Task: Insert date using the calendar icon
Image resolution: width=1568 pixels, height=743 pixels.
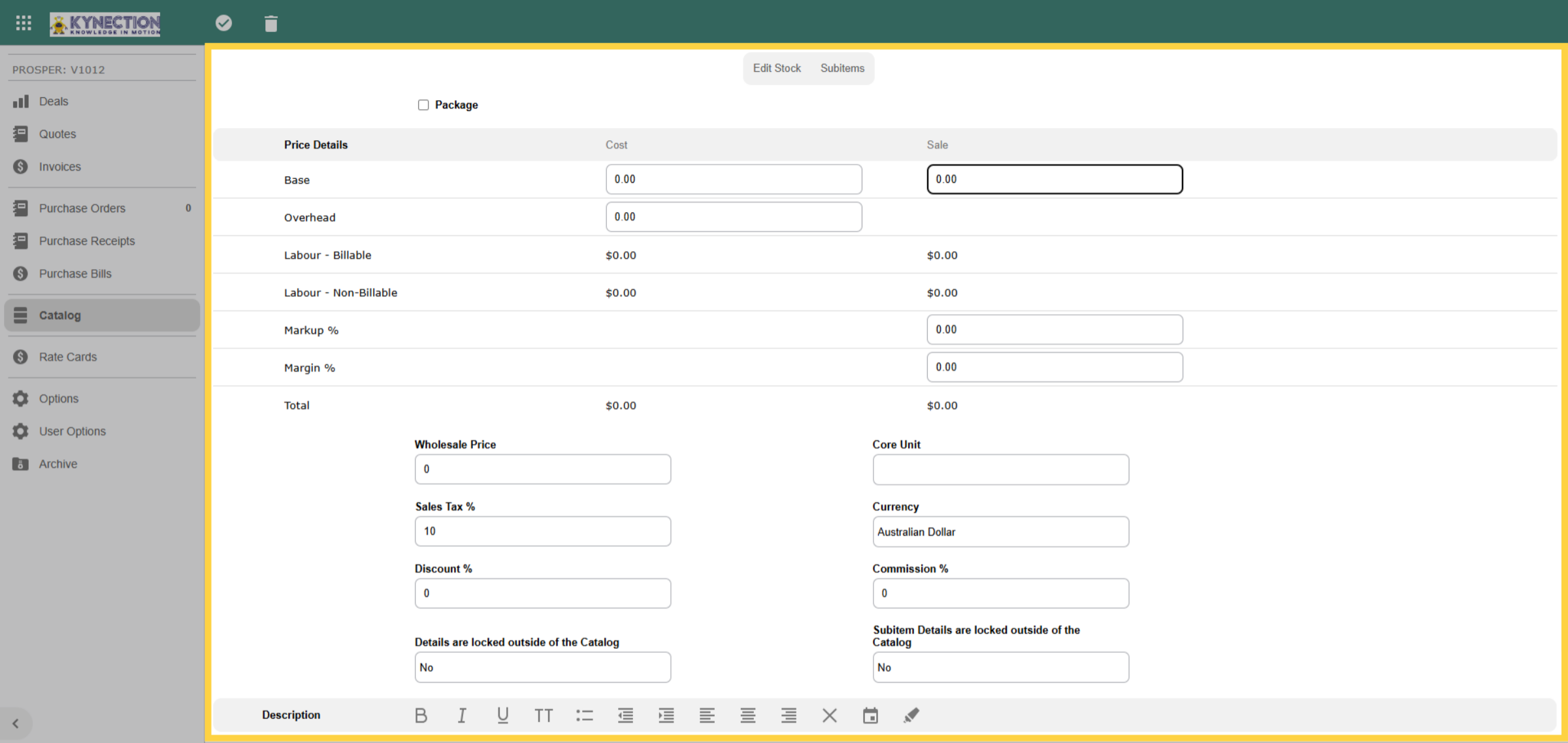Action: (870, 716)
